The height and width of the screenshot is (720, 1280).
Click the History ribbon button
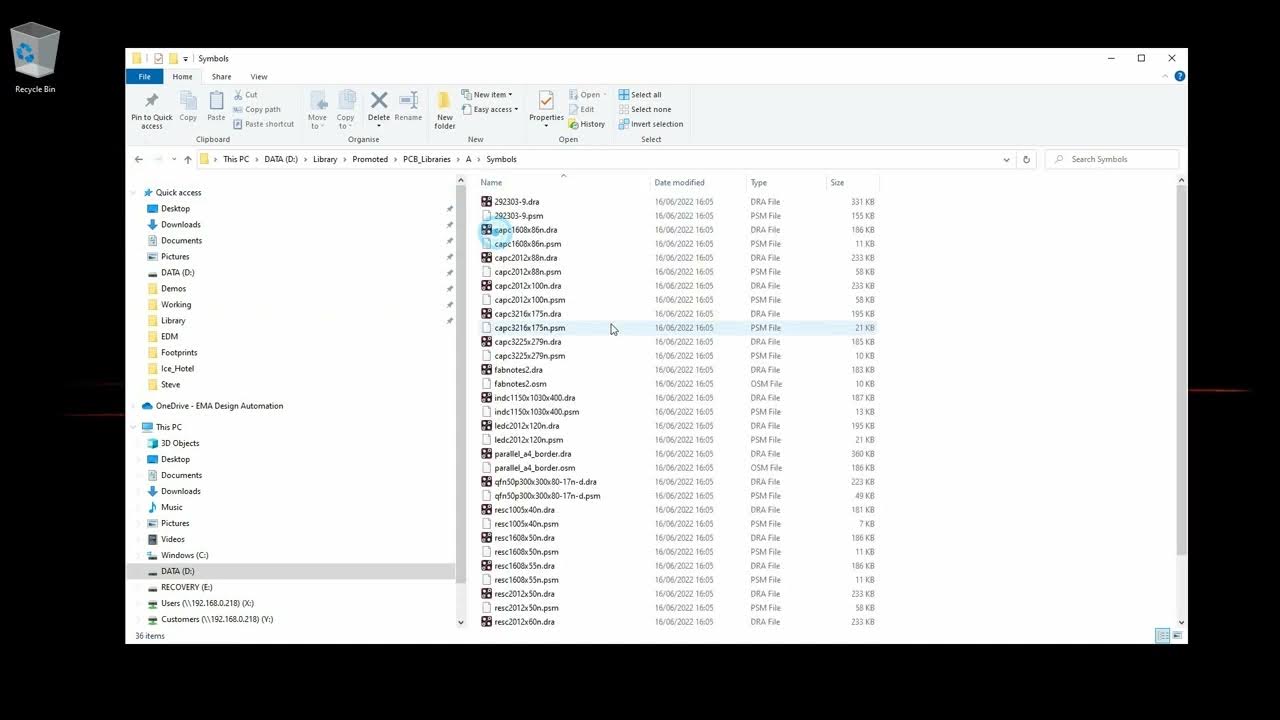[587, 124]
